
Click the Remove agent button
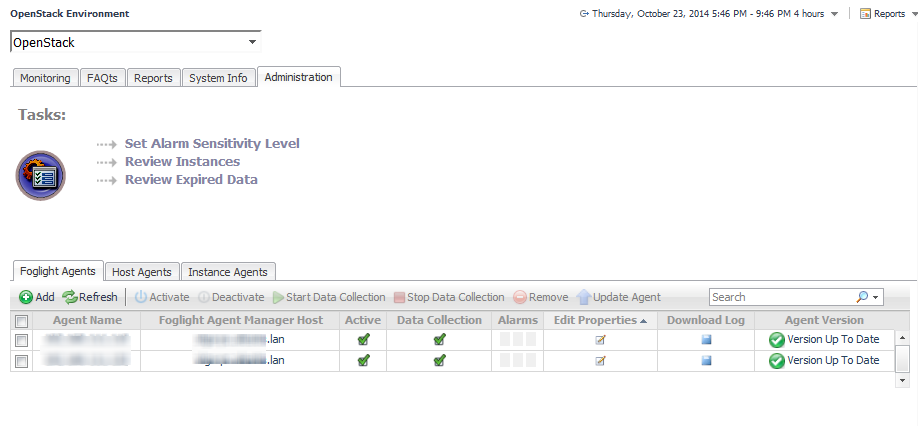point(541,297)
